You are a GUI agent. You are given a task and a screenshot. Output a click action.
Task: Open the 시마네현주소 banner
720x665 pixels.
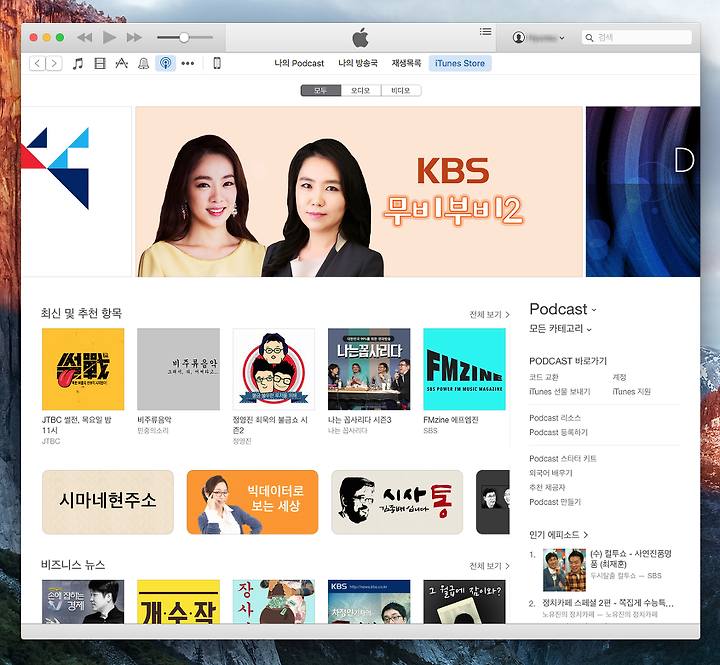point(108,502)
